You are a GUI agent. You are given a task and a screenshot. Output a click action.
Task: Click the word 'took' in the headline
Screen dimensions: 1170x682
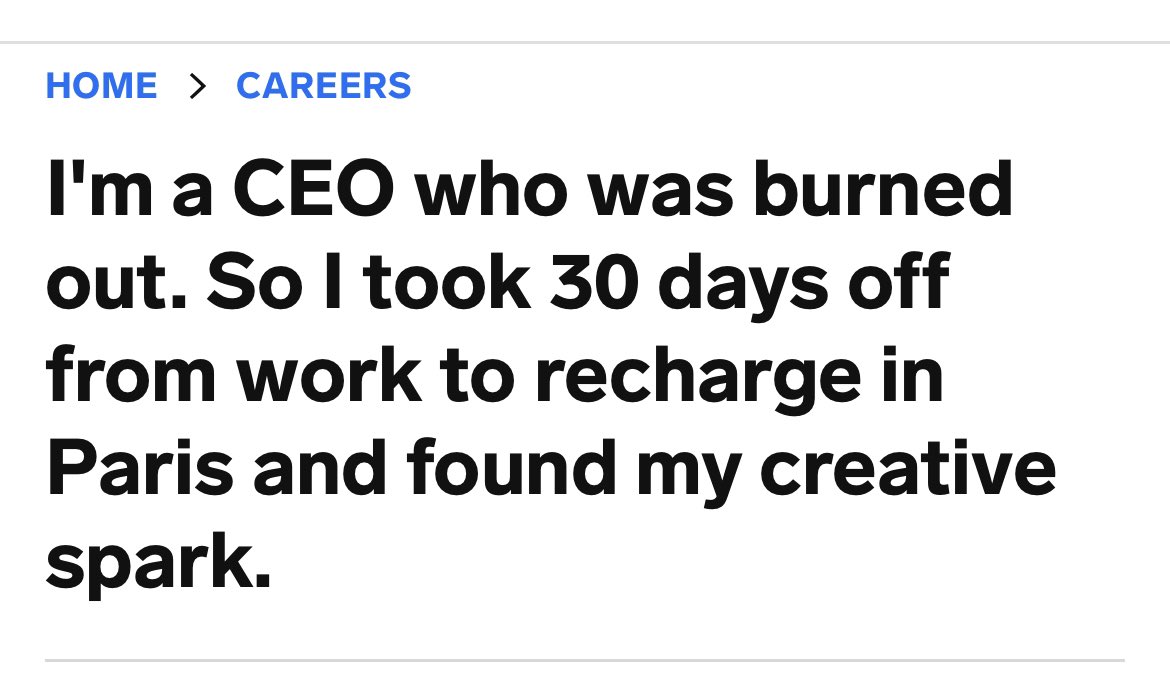448,282
